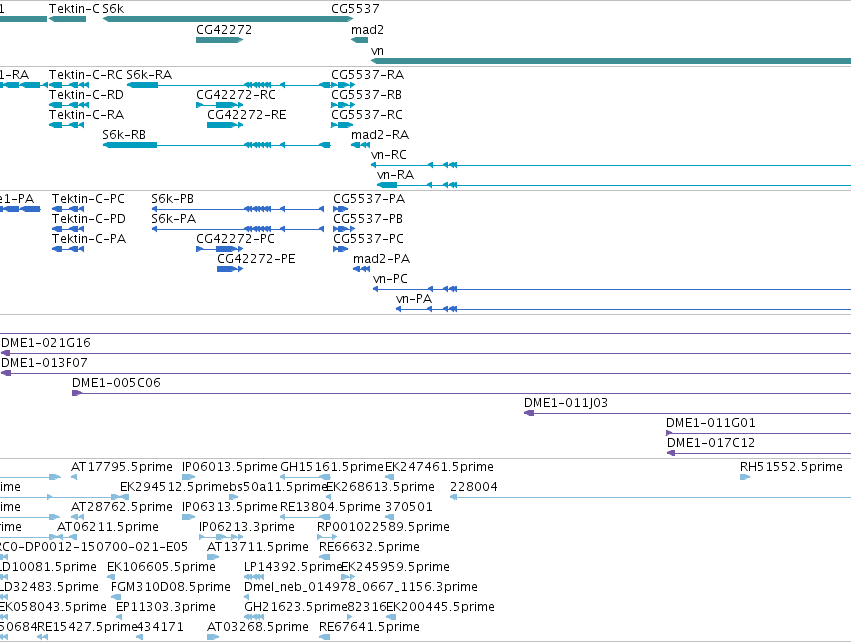Click transcript mad2-RA label

click(380, 135)
